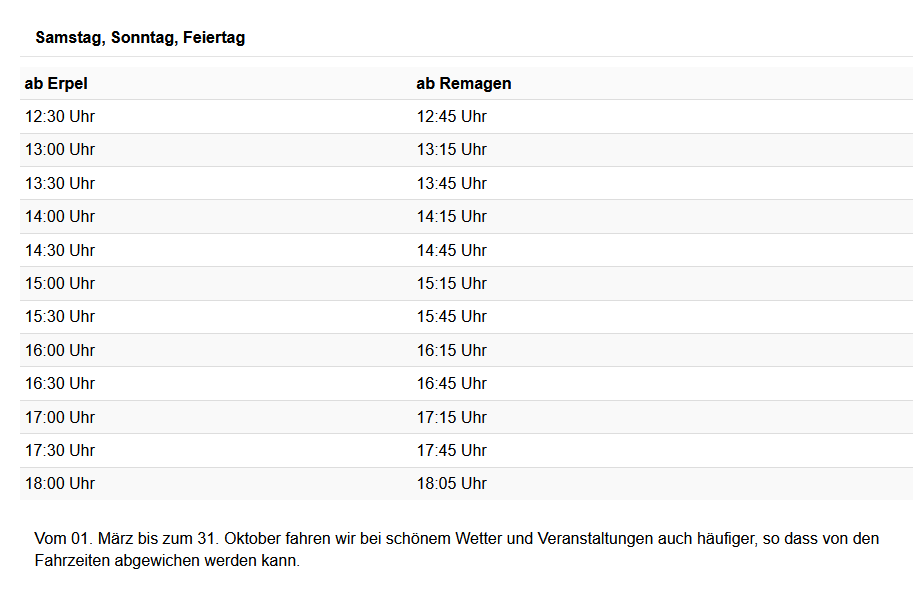Image resolution: width=913 pixels, height=596 pixels.
Task: Choose the 15:00 Uhr departure cell
Action: coord(60,284)
